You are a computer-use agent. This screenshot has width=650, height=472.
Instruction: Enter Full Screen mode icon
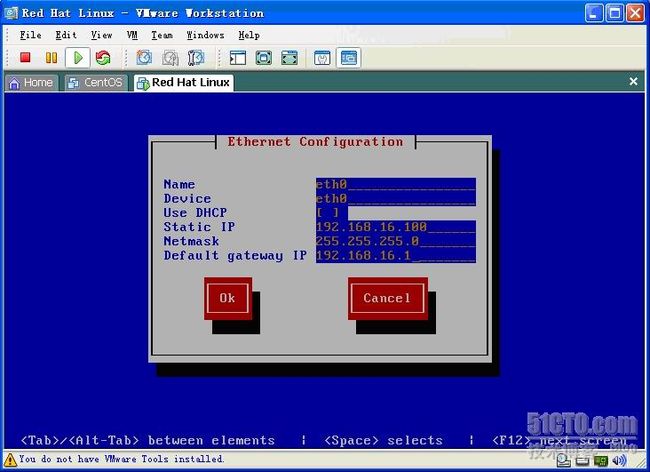289,58
